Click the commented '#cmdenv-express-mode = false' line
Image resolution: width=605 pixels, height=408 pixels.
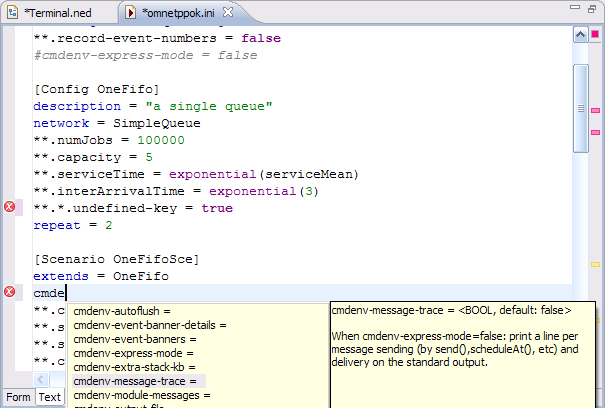[x=145, y=55]
